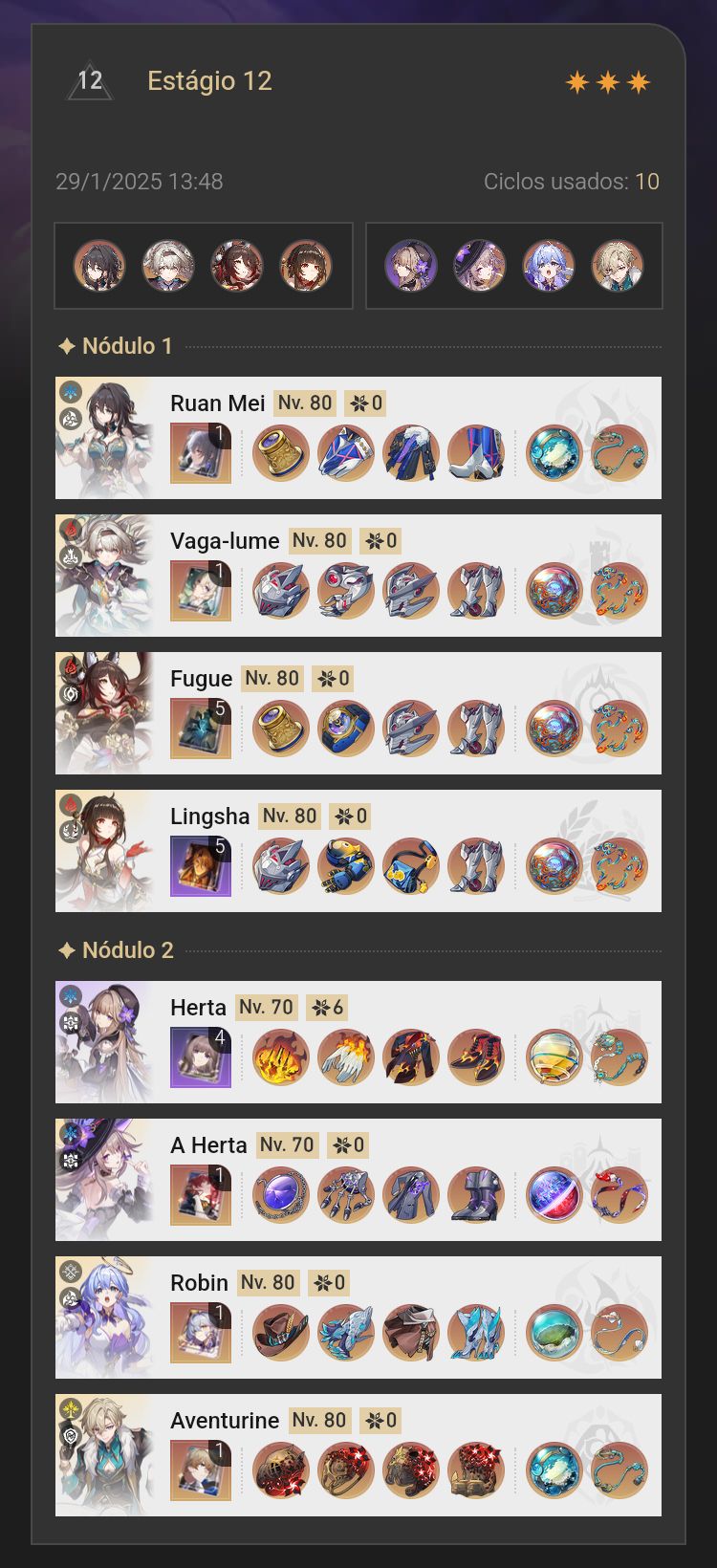Click the Estágio 12 title
This screenshot has height=1568, width=717.
pyautogui.click(x=209, y=81)
